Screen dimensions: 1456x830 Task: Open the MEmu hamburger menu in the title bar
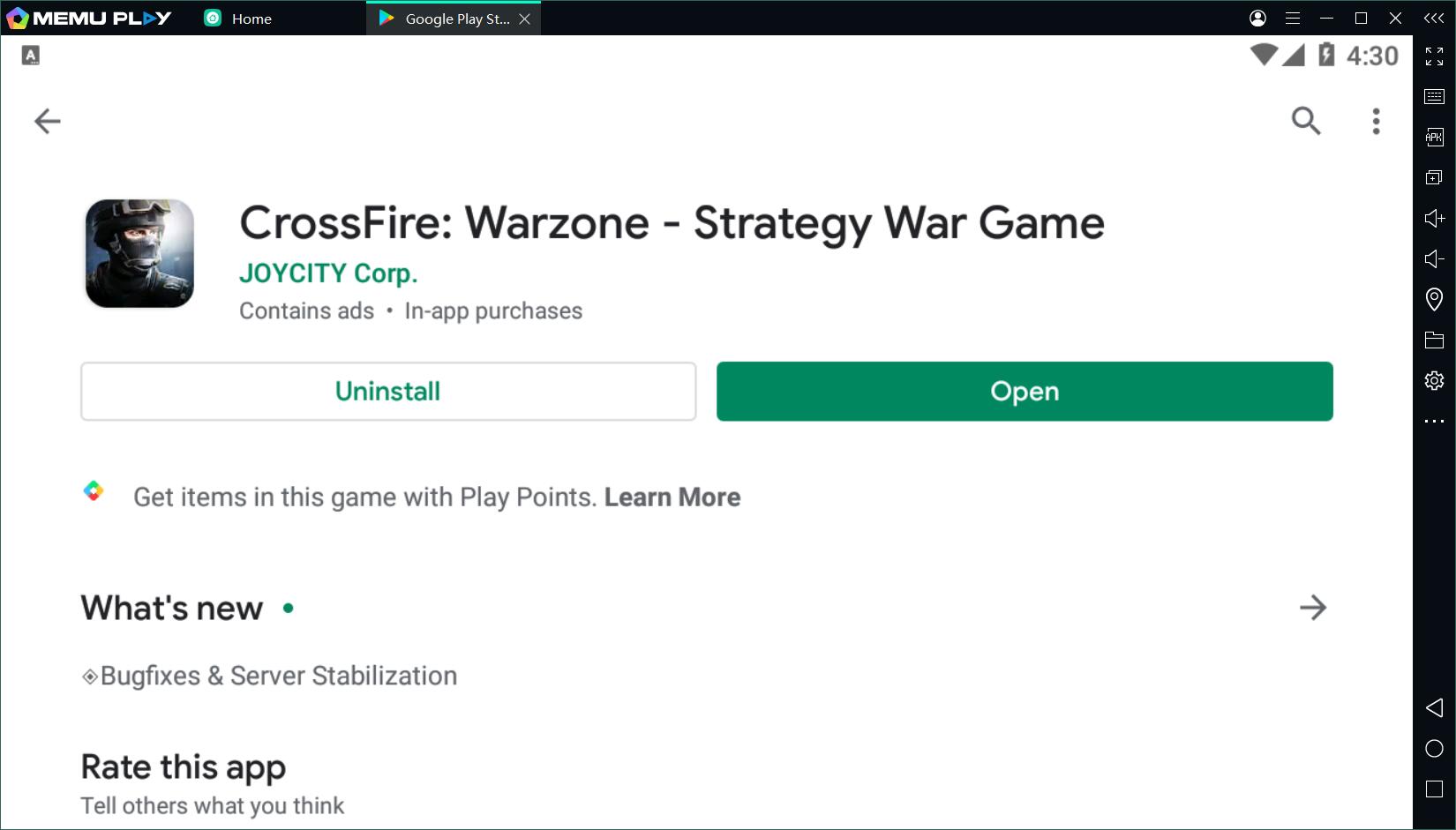click(1293, 19)
